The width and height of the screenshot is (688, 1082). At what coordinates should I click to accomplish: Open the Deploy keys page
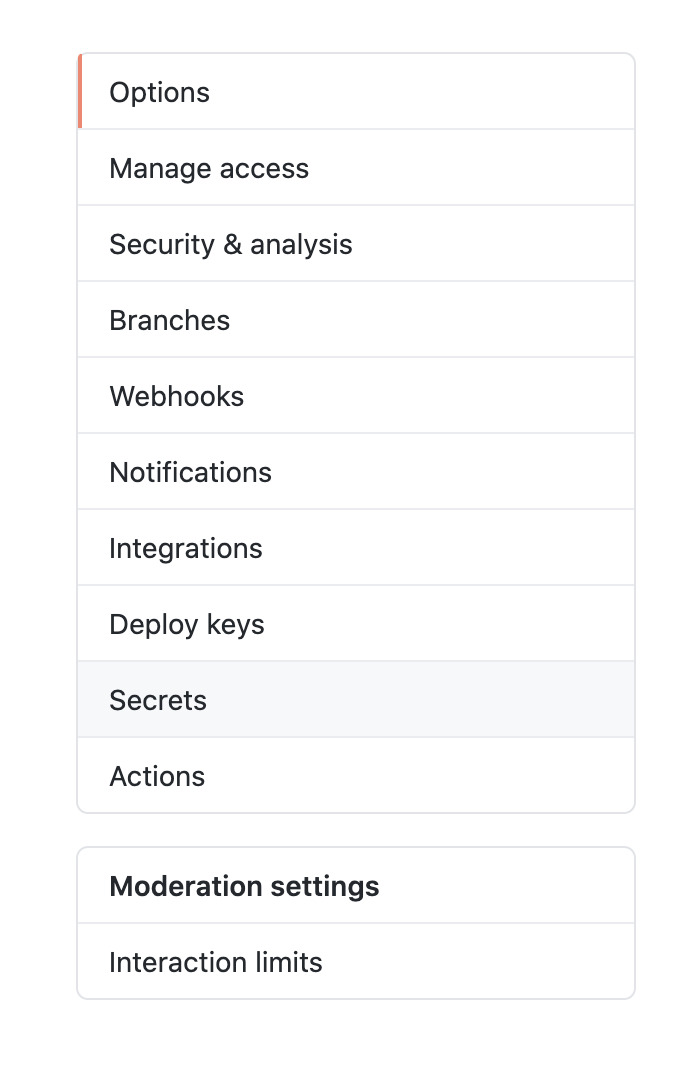(x=187, y=624)
